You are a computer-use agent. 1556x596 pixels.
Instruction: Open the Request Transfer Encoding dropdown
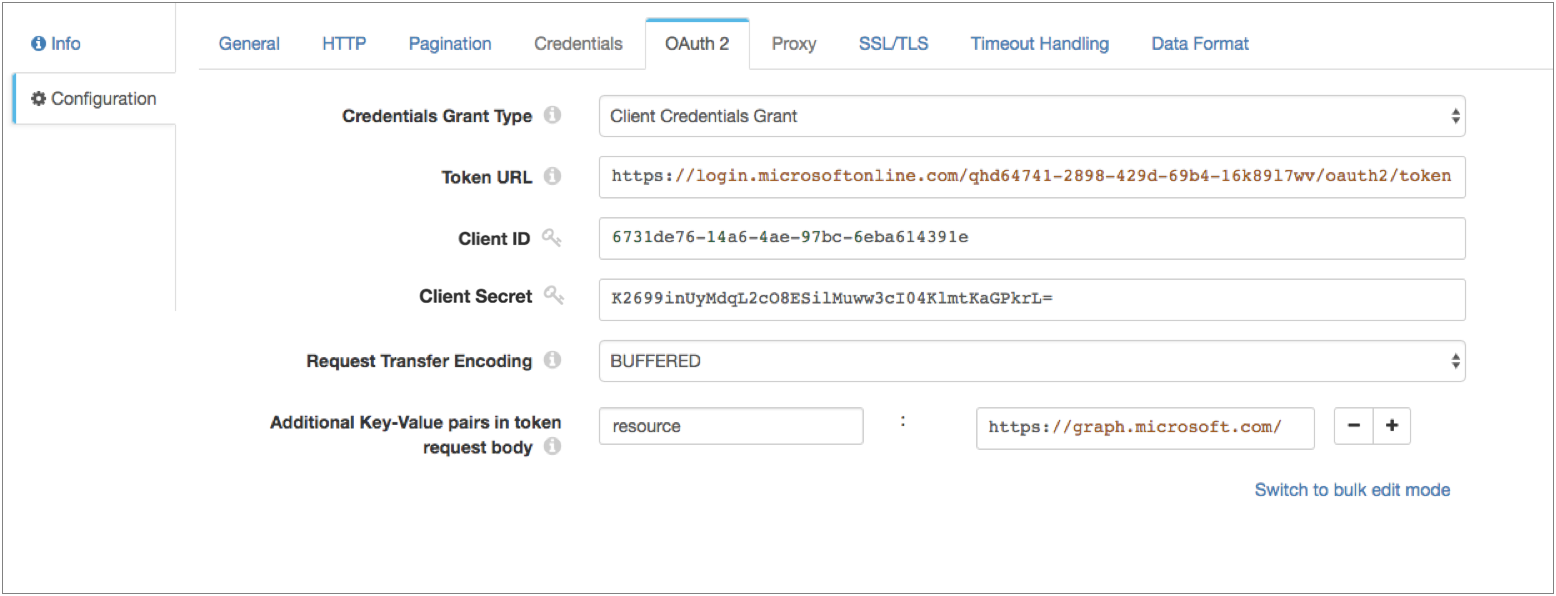click(1033, 361)
